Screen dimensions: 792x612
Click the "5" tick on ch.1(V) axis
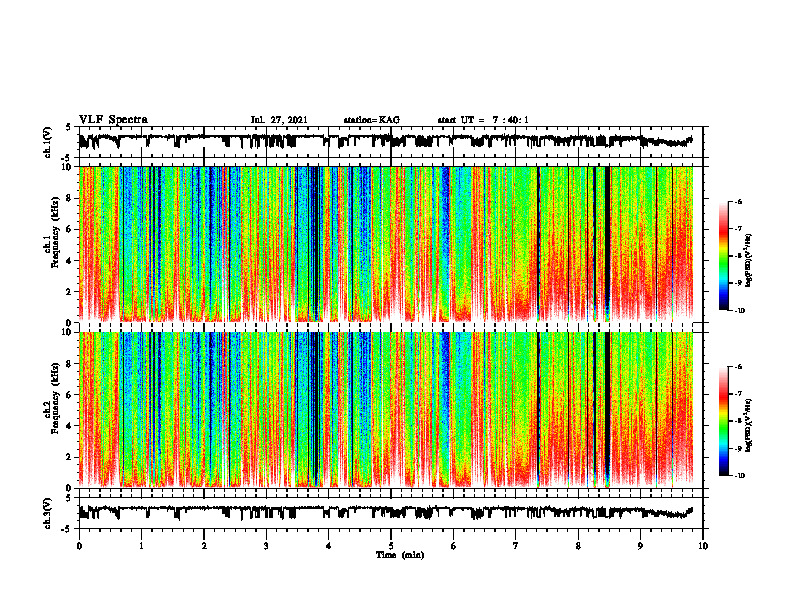[69, 128]
